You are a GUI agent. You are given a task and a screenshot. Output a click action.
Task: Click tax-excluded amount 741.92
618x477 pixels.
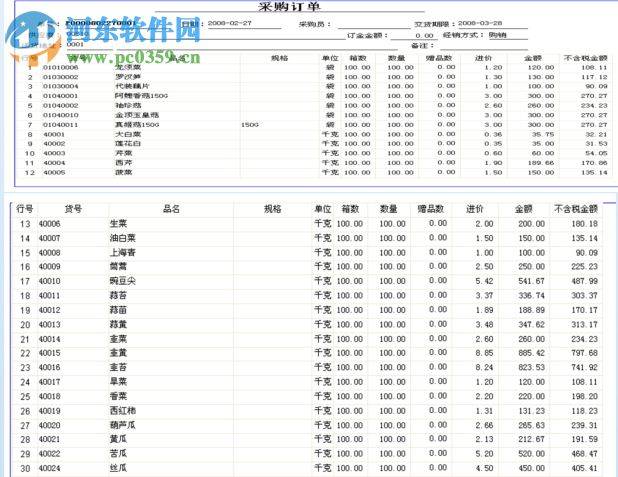point(584,367)
